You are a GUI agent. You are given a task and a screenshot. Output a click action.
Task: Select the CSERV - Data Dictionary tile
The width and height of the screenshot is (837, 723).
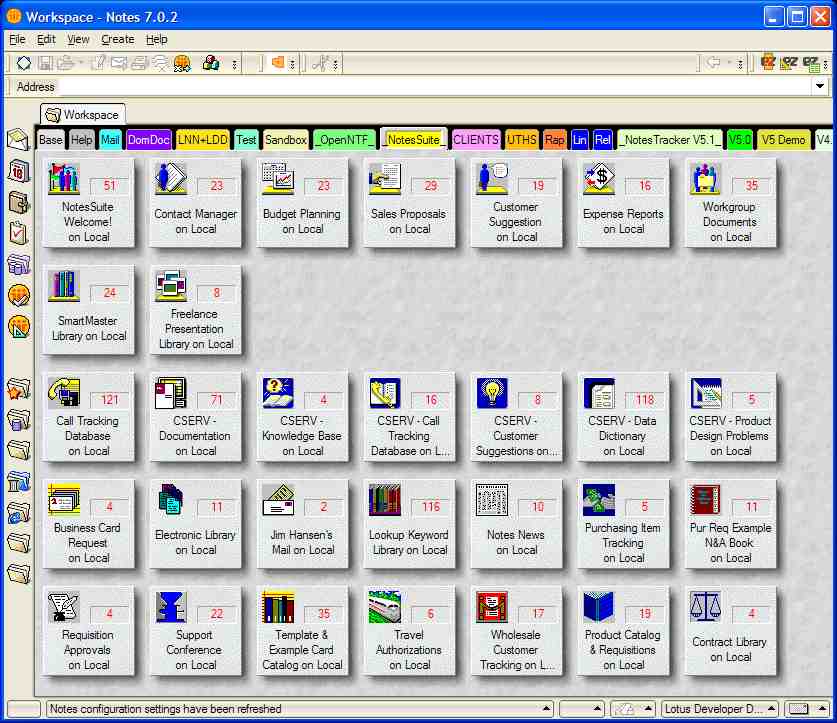[623, 416]
